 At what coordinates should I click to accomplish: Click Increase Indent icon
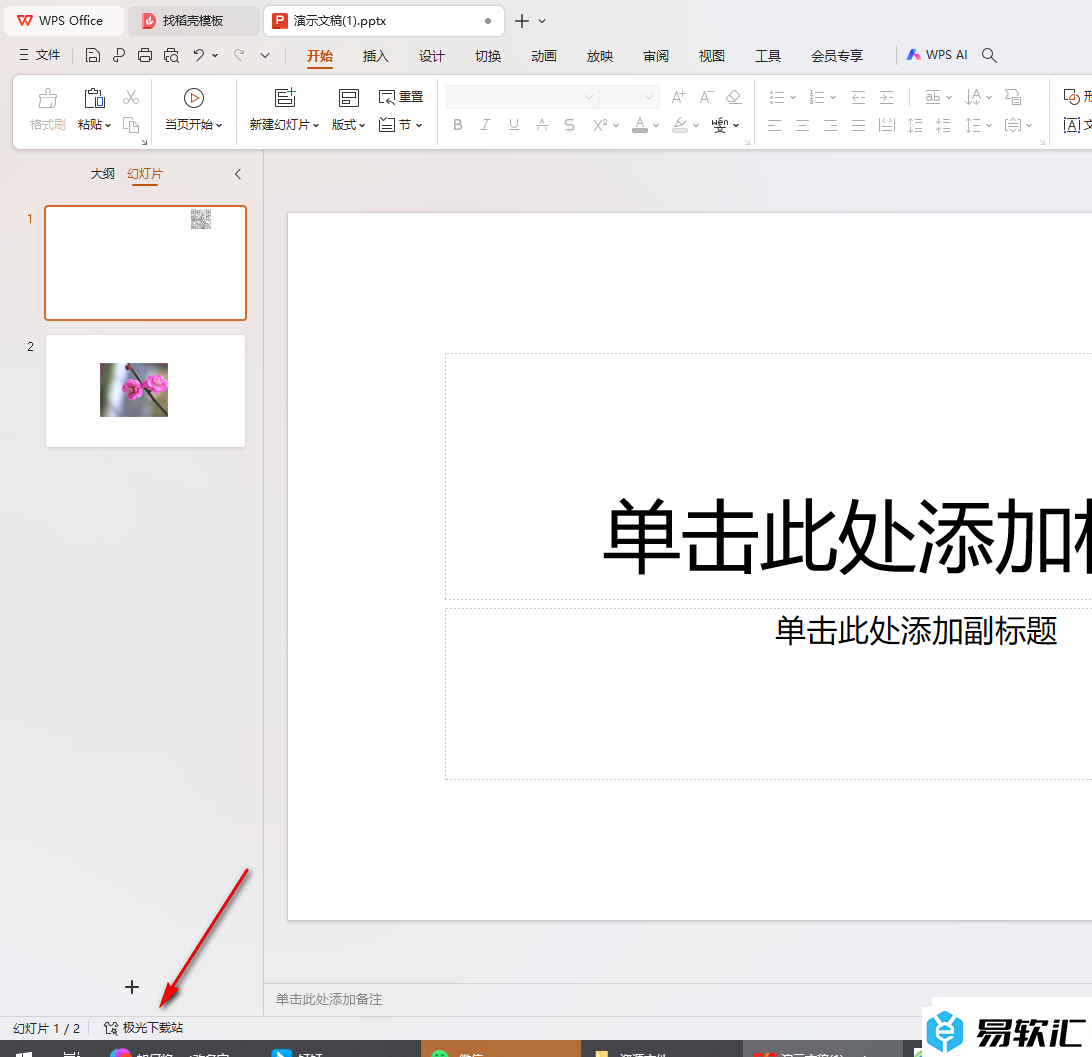click(x=886, y=97)
